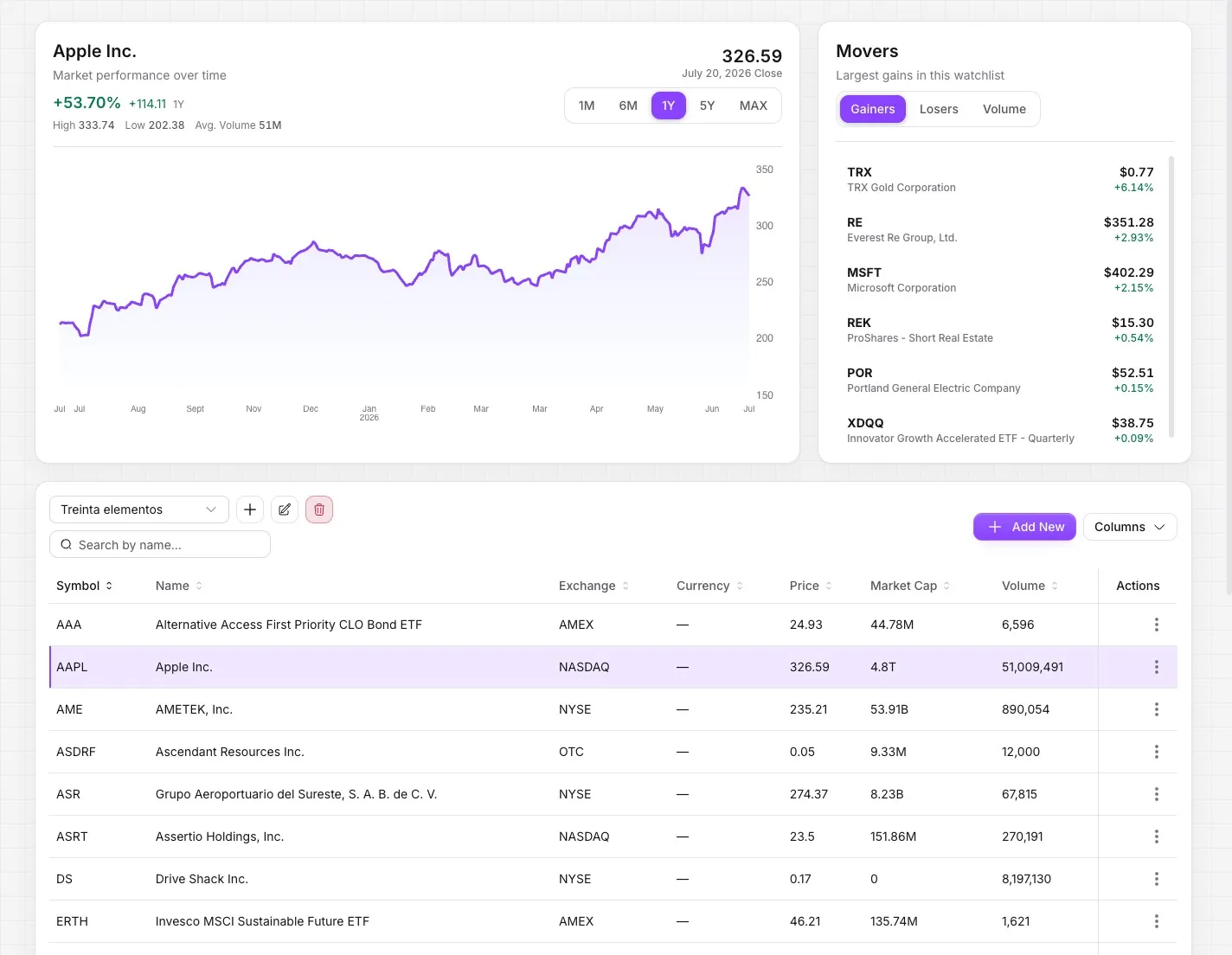Select REK ProShares Short Real Estate
The height and width of the screenshot is (955, 1232).
[1000, 330]
